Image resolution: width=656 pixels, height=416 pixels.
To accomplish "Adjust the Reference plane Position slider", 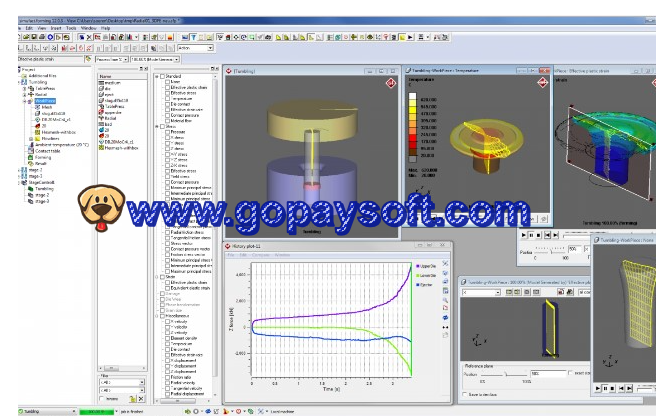I will click(504, 374).
